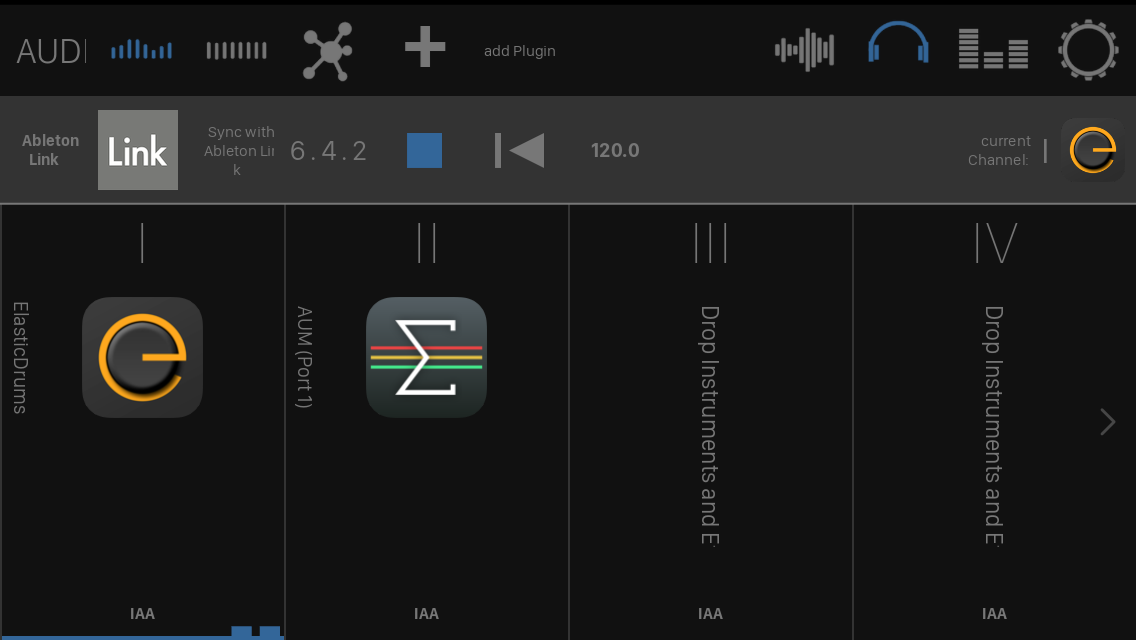Click the 'add Plugin' label

pos(519,51)
